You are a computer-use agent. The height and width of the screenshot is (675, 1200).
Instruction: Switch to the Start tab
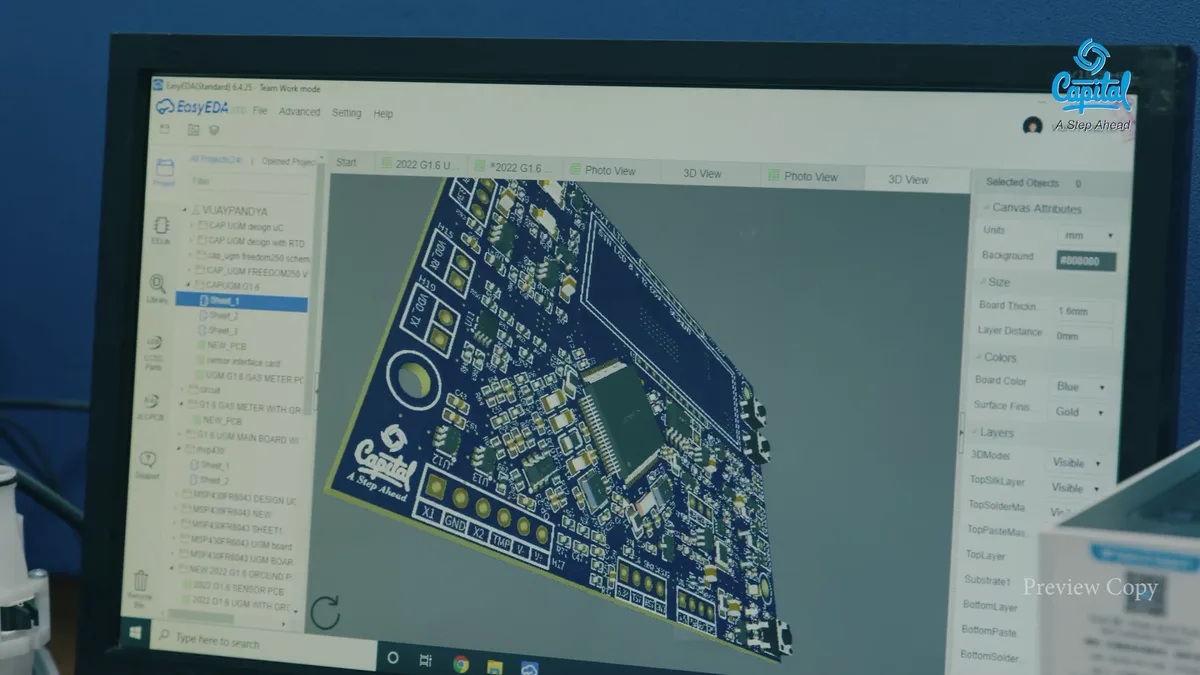(346, 162)
